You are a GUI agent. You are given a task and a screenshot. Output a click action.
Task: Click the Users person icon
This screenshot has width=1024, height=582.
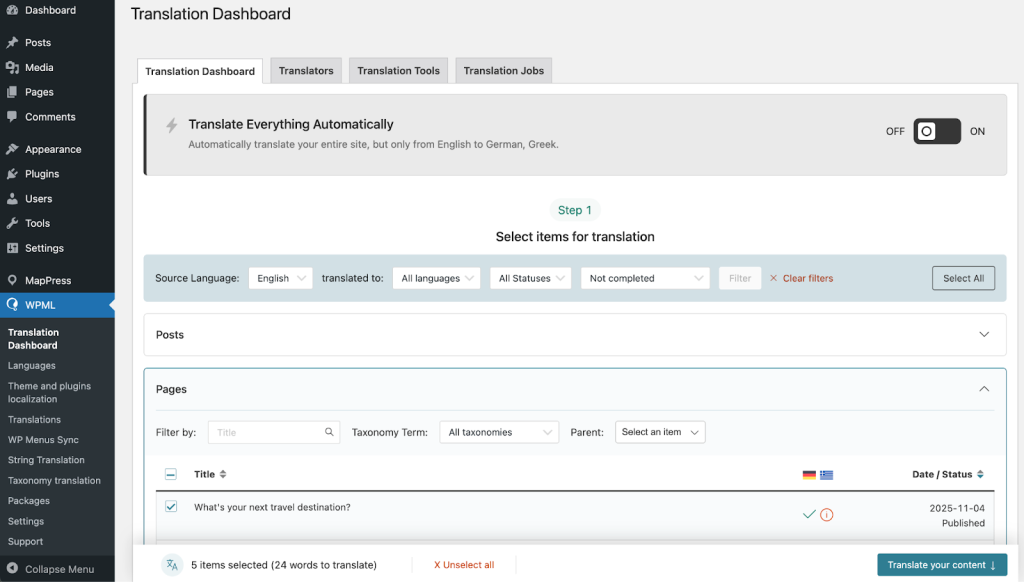(x=12, y=199)
